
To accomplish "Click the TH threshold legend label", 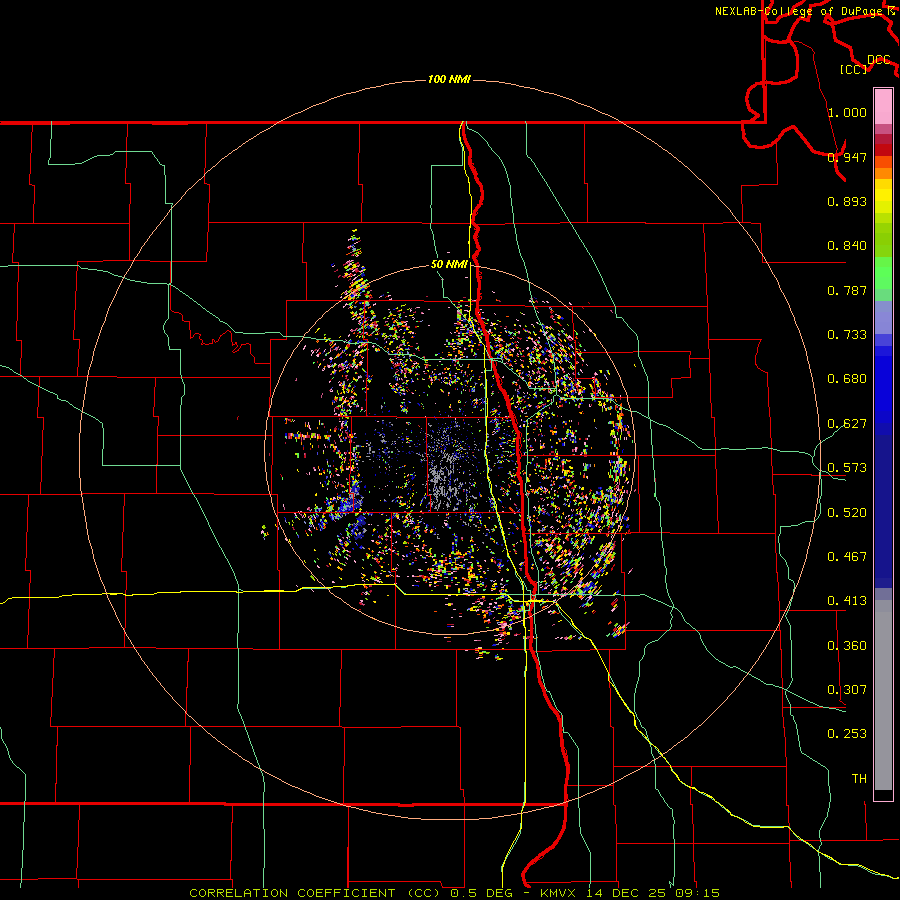I will (x=859, y=779).
